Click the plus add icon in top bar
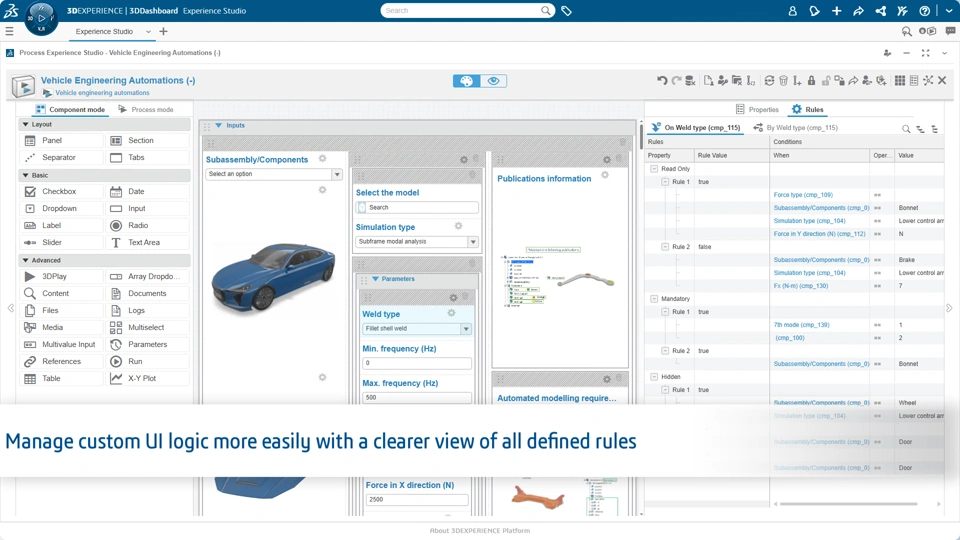This screenshot has height=540, width=960. click(836, 11)
